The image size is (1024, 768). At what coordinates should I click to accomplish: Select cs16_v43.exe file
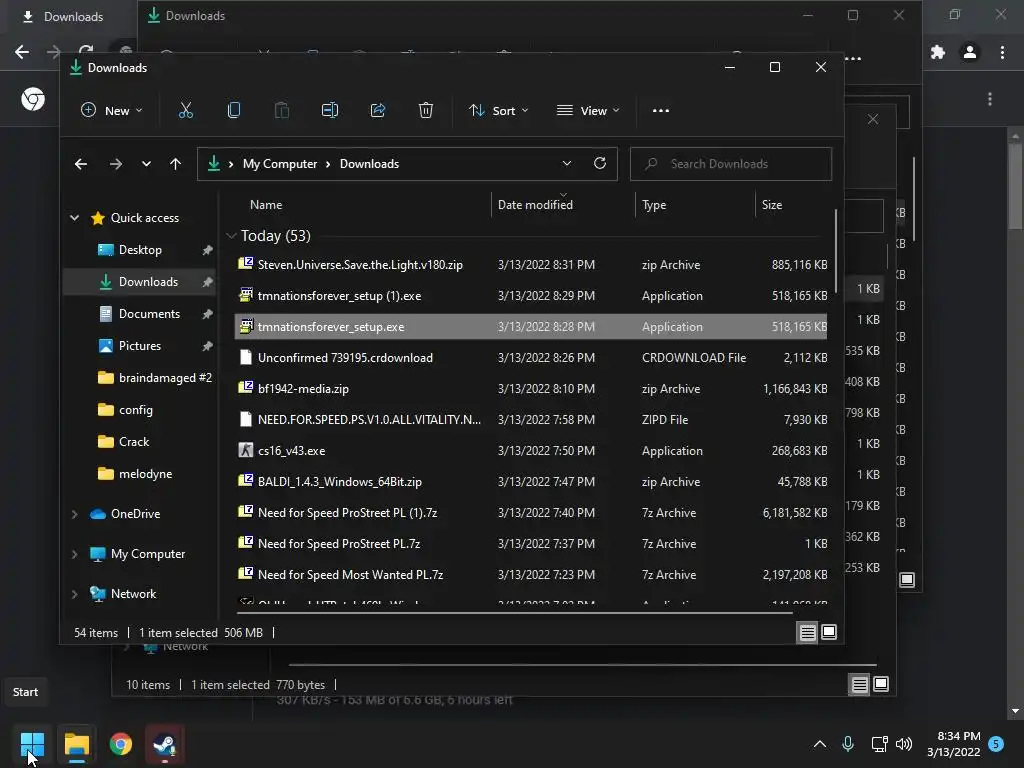pos(531,451)
